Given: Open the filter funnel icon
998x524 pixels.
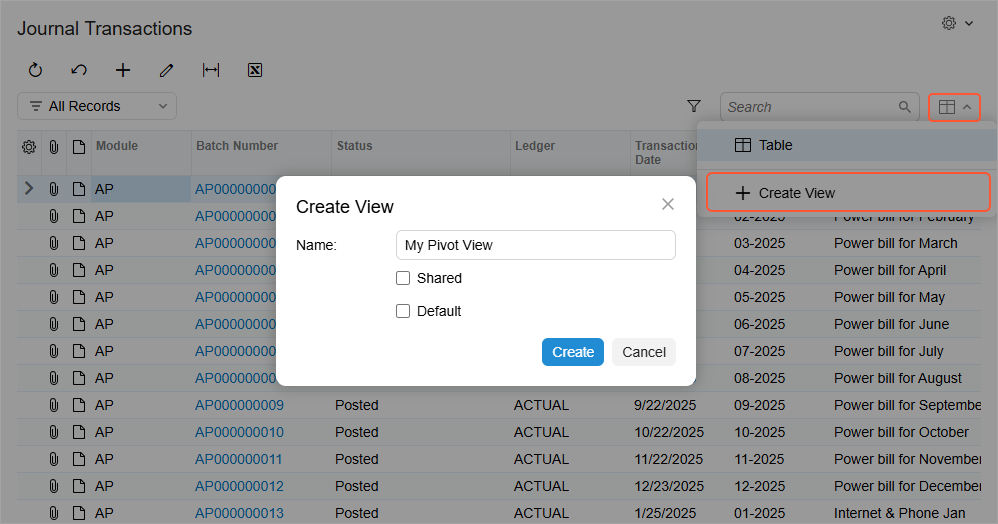Looking at the screenshot, I should (694, 106).
